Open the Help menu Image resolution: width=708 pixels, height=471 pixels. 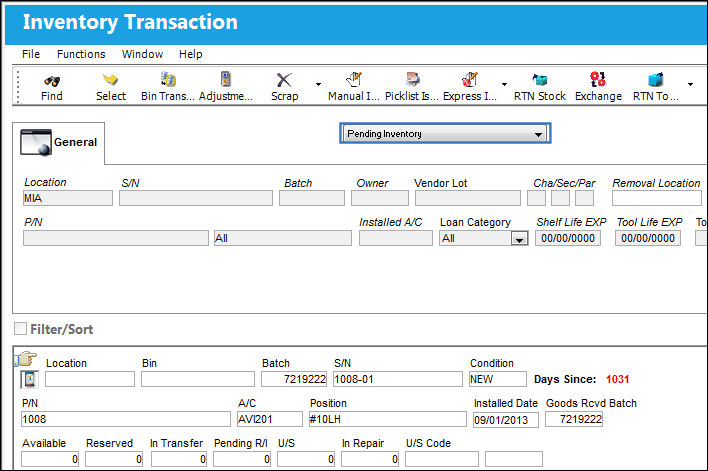pos(191,54)
